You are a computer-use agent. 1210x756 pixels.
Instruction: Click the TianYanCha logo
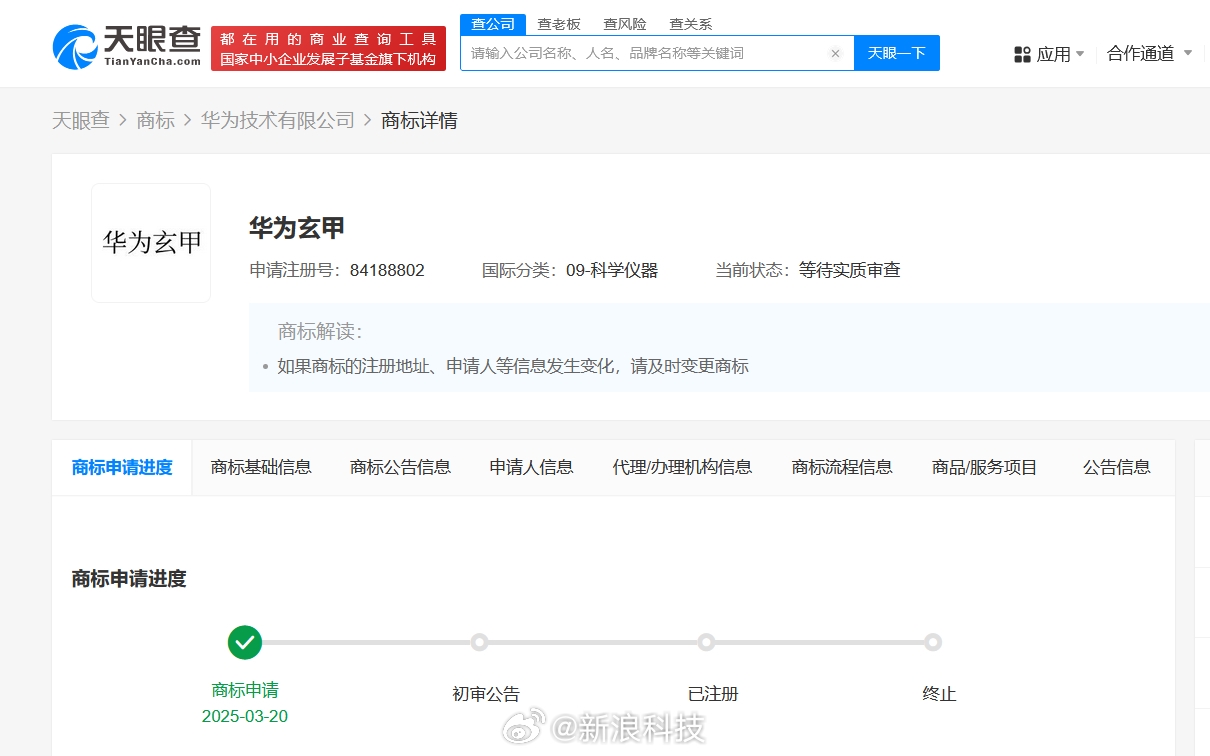click(x=127, y=46)
